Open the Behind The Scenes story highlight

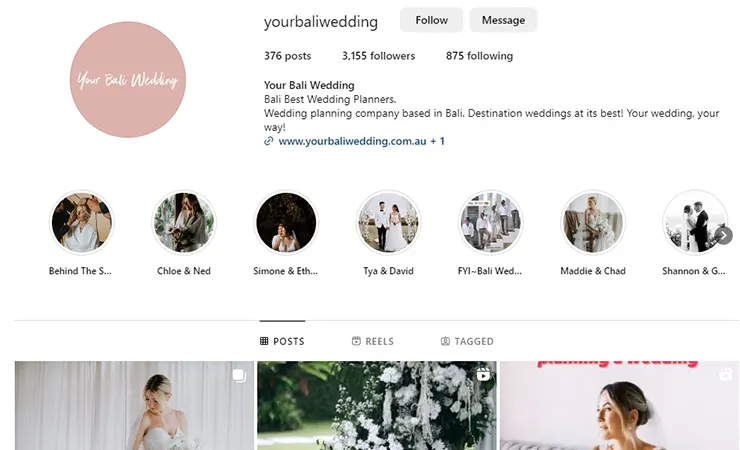(x=82, y=222)
